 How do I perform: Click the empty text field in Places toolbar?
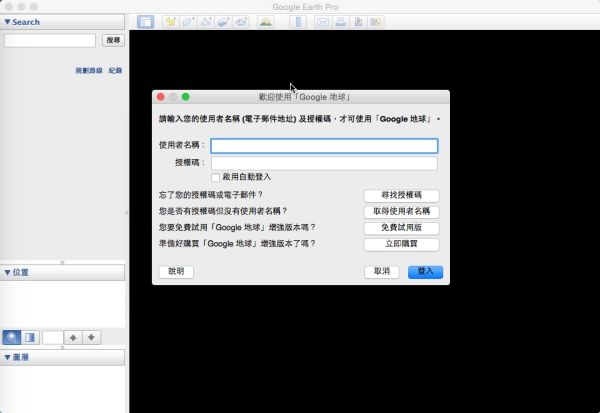(x=52, y=337)
